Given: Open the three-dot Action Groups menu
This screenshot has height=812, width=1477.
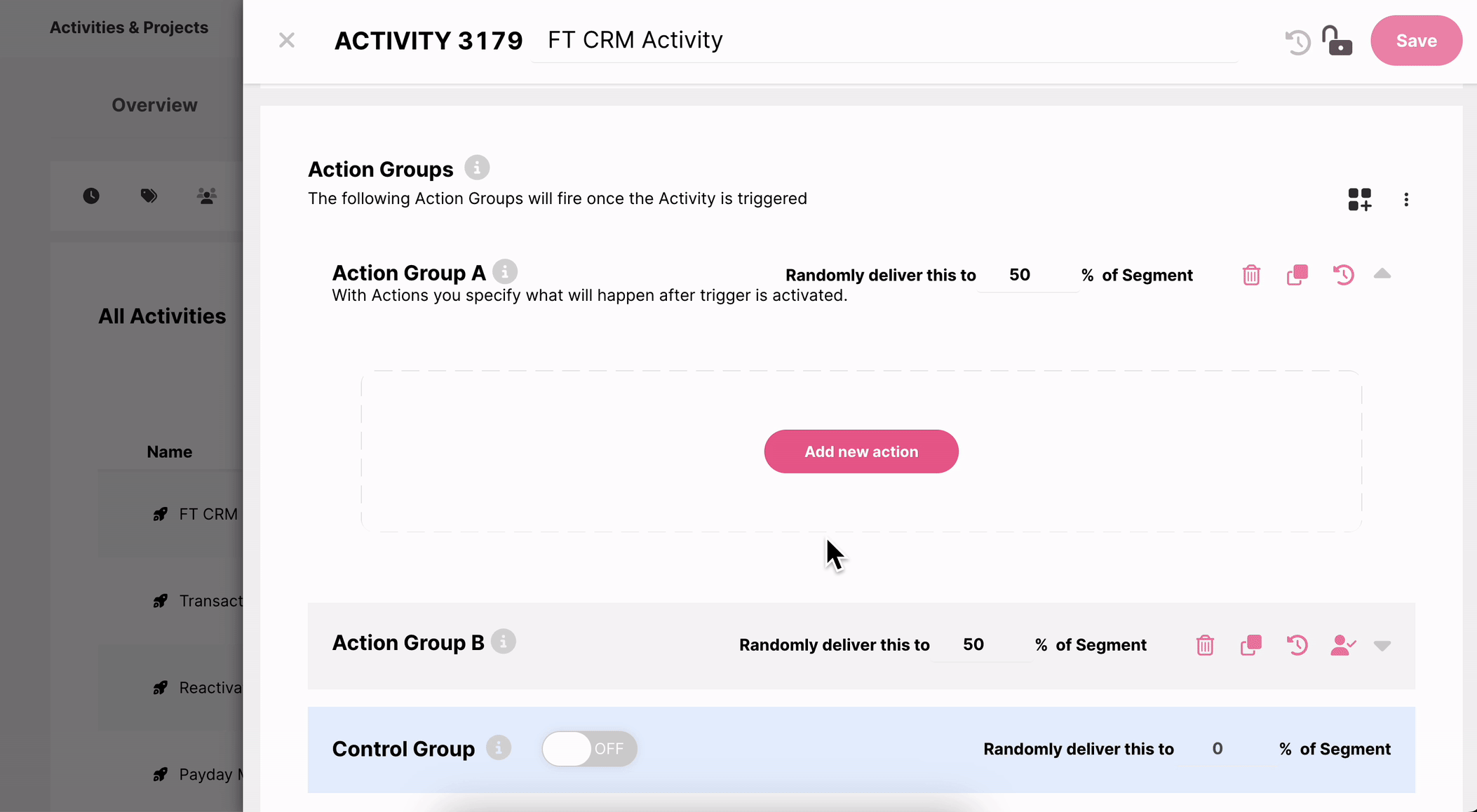Looking at the screenshot, I should (x=1406, y=200).
